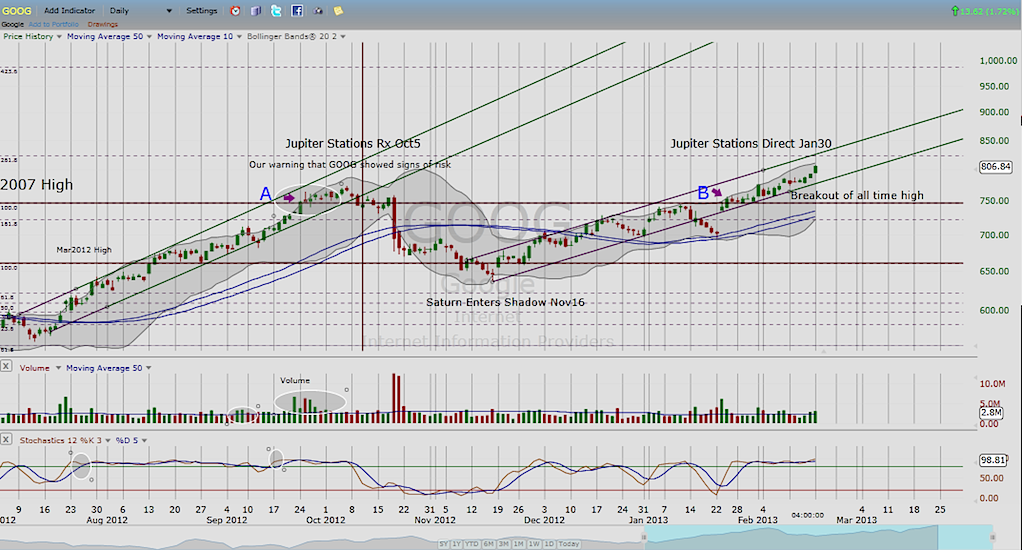Select the YTD range button
The height and width of the screenshot is (550, 1022).
pyautogui.click(x=472, y=543)
